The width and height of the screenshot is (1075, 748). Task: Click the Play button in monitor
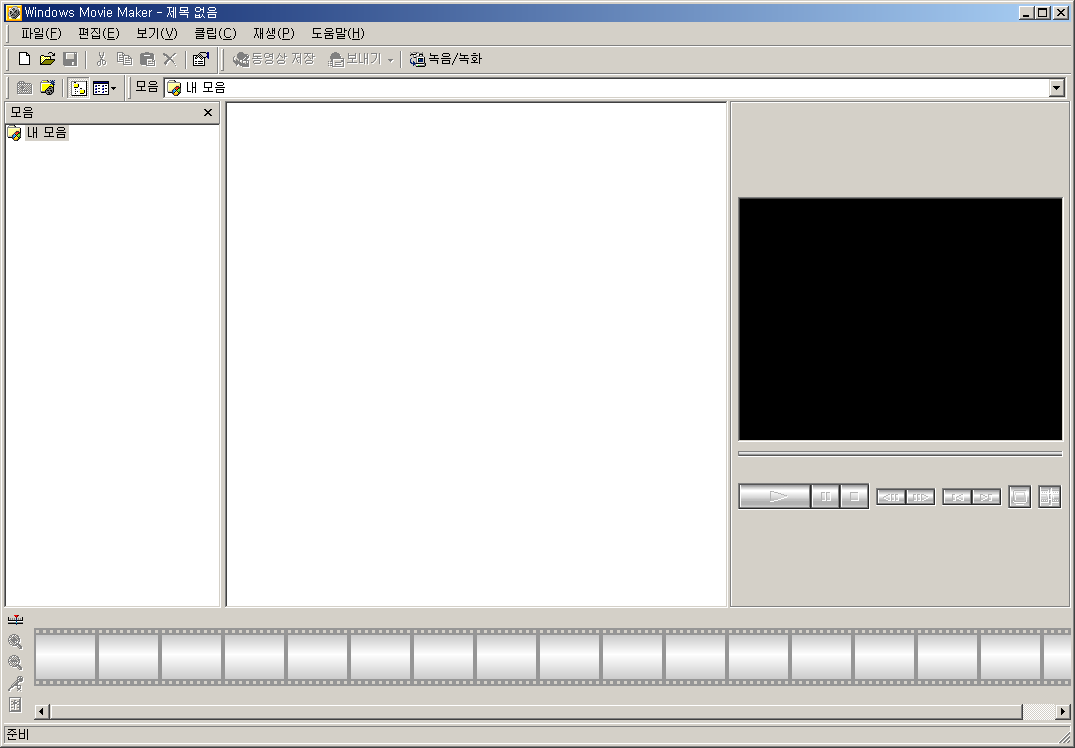[775, 496]
